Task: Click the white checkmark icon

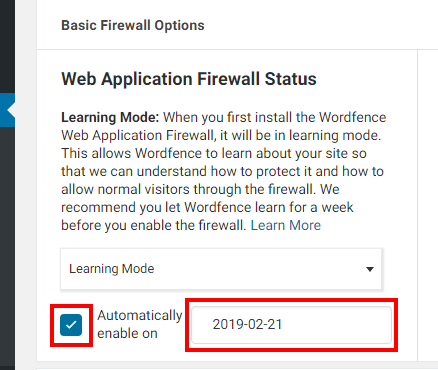Action: 71,325
